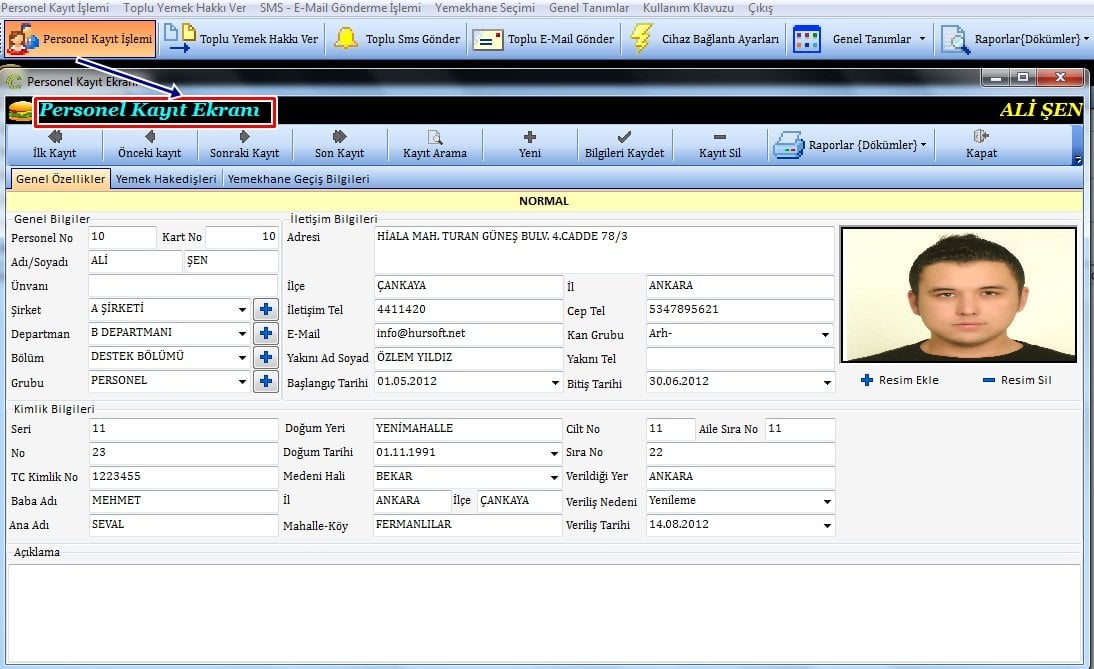
Task: Click into the E-Mail input field
Action: pos(467,334)
